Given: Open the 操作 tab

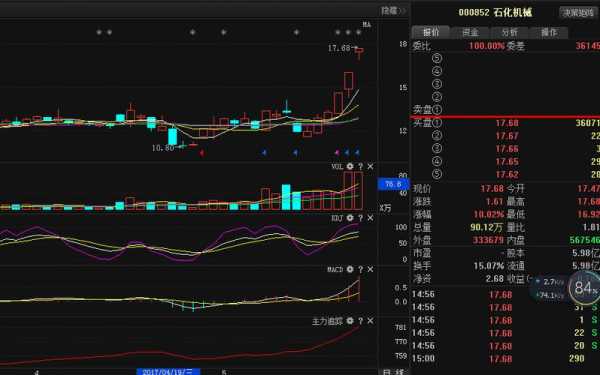Looking at the screenshot, I should click(x=549, y=32).
